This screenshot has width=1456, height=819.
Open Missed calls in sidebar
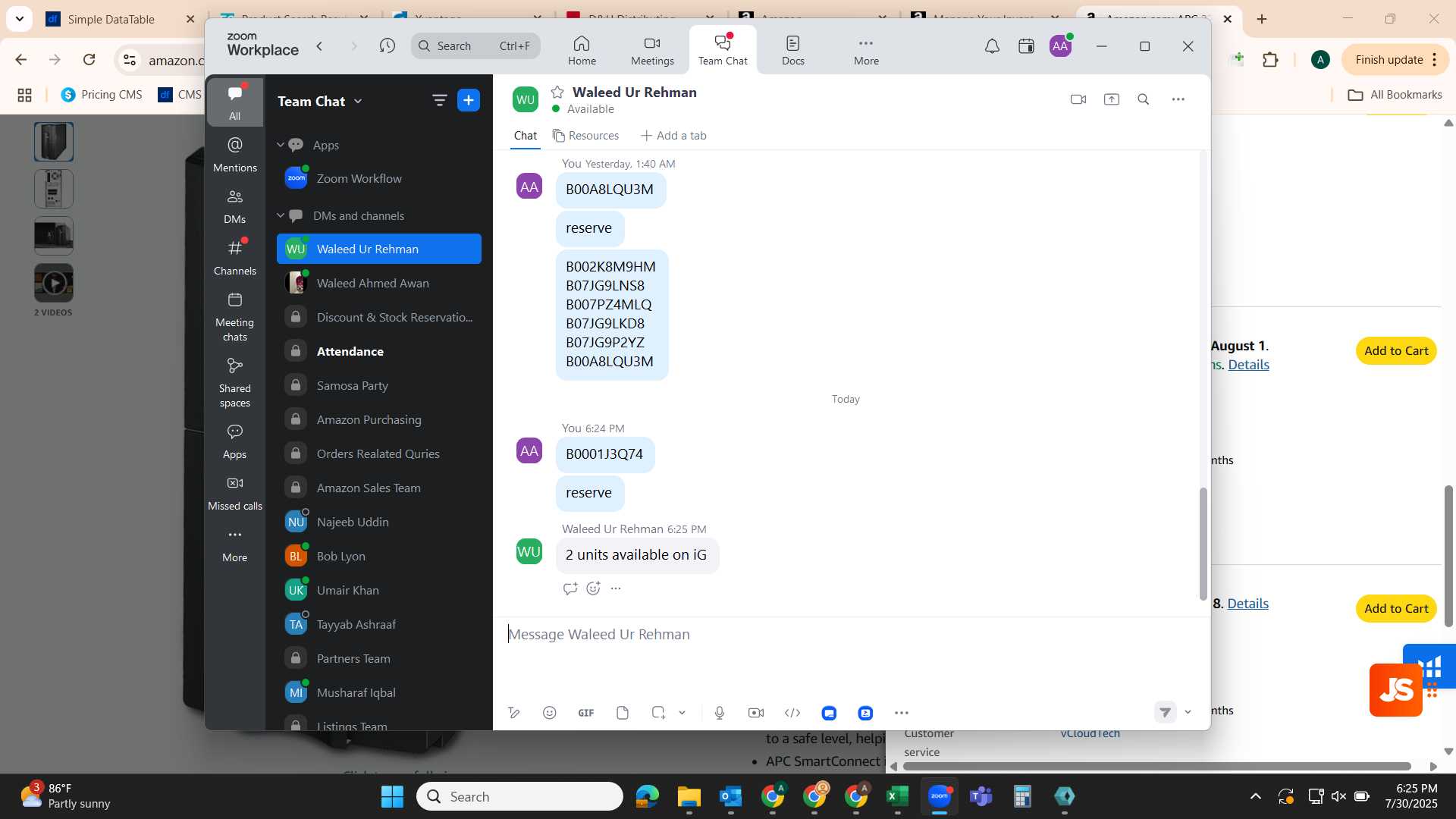click(235, 493)
